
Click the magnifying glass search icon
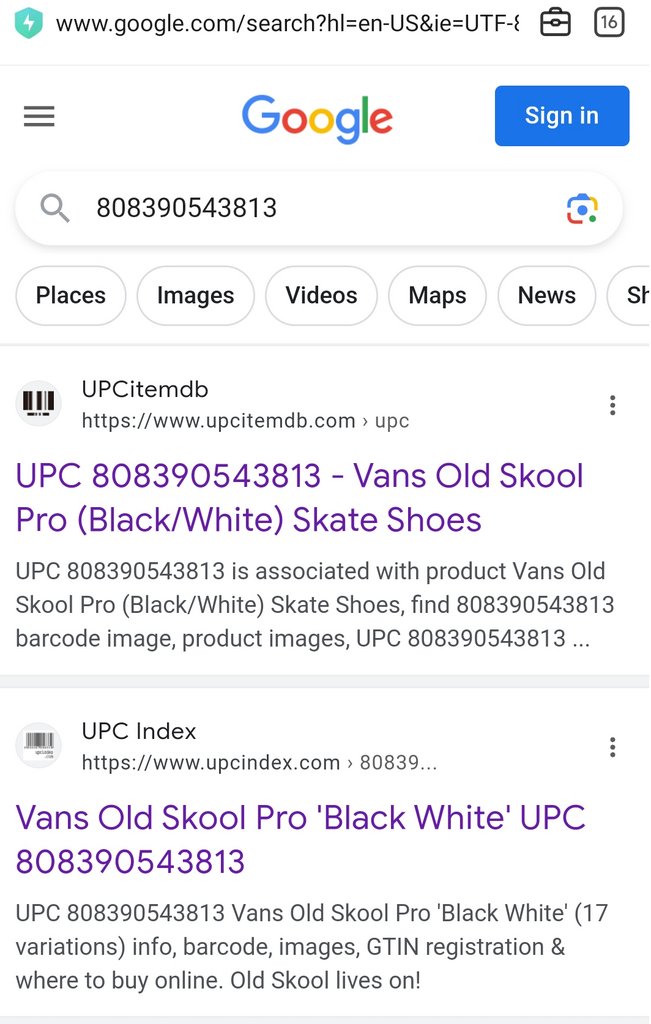pos(55,208)
